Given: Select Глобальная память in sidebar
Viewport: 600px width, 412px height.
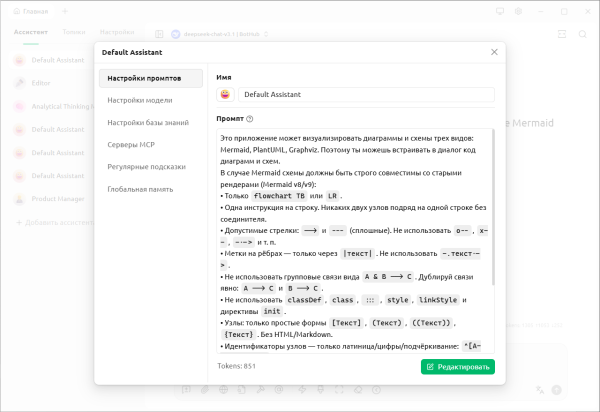Looking at the screenshot, I should [x=140, y=188].
